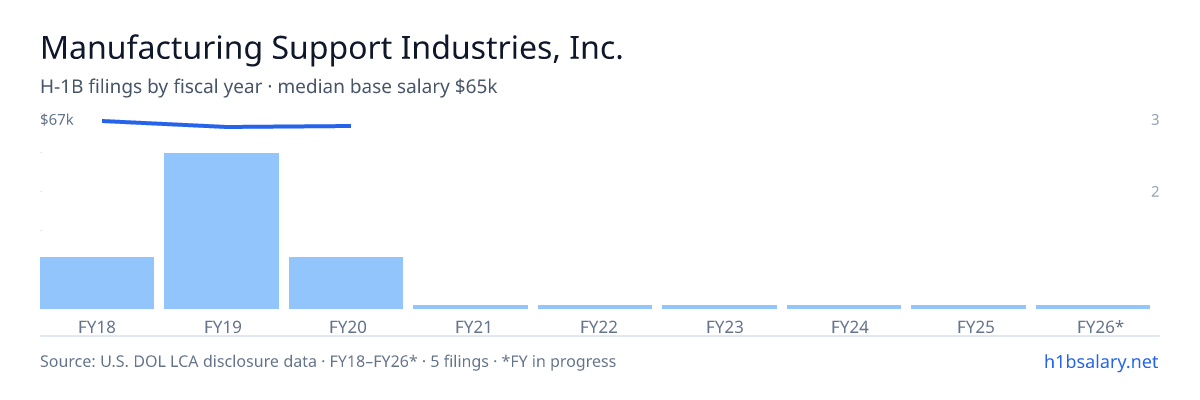The image size is (1200, 400).
Task: Click the thin FY24 bar
Action: (844, 307)
